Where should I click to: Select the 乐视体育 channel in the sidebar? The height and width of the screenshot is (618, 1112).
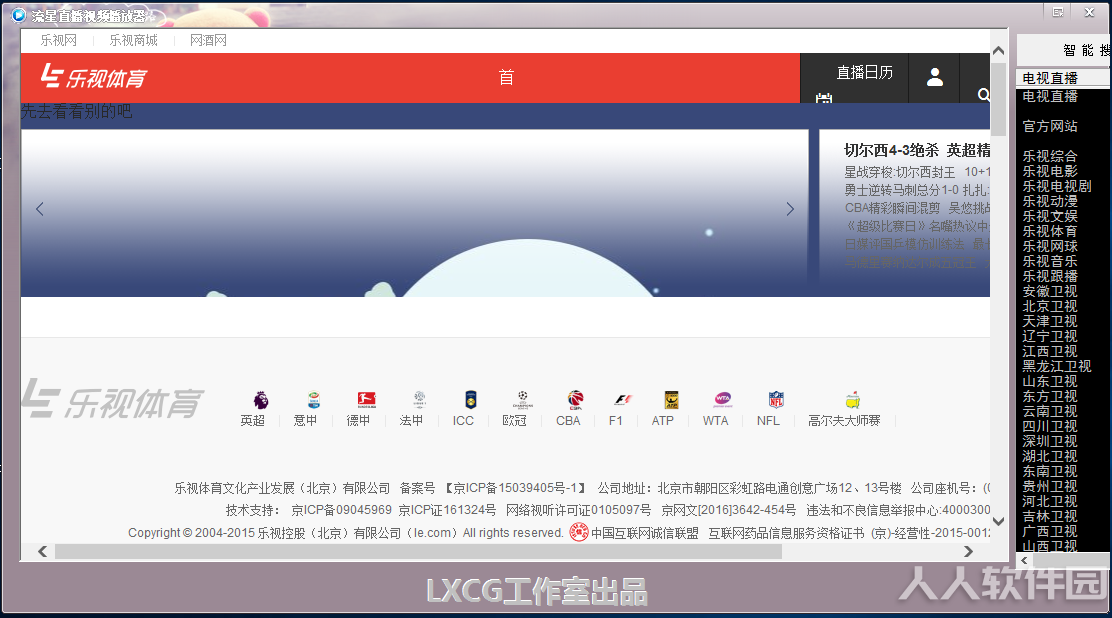(x=1050, y=231)
